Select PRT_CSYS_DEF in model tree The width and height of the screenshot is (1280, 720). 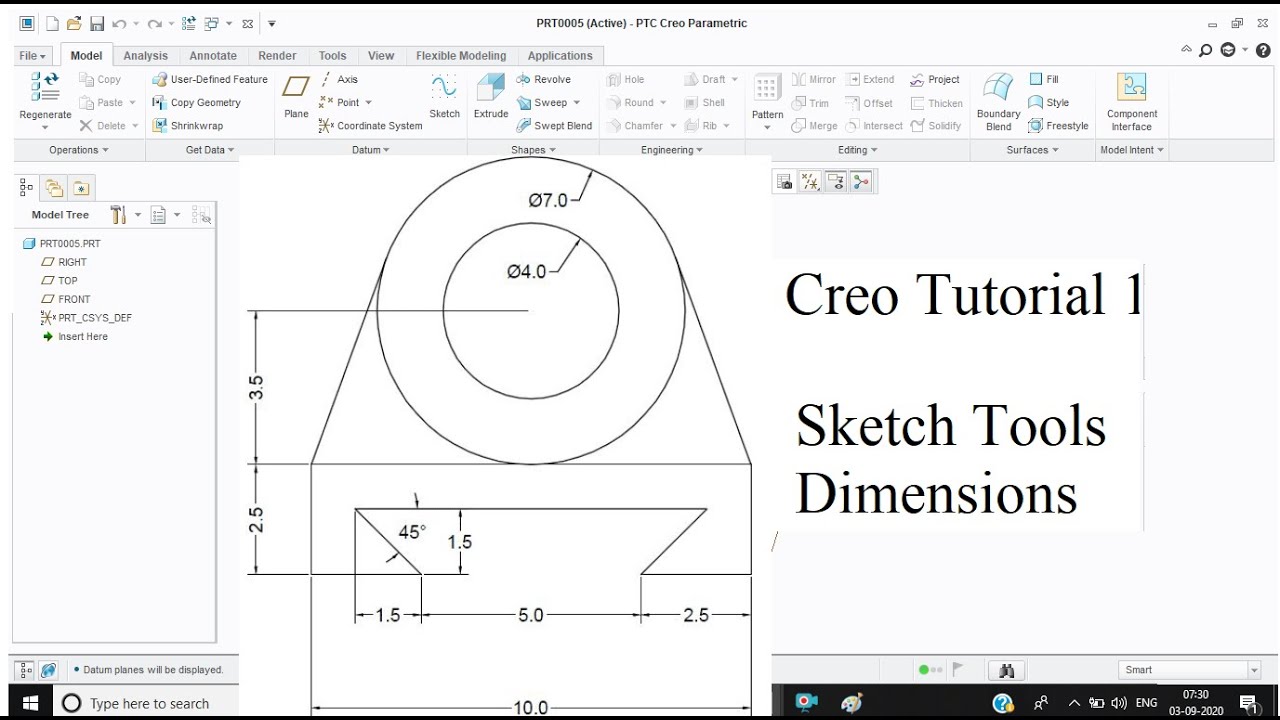pos(86,318)
